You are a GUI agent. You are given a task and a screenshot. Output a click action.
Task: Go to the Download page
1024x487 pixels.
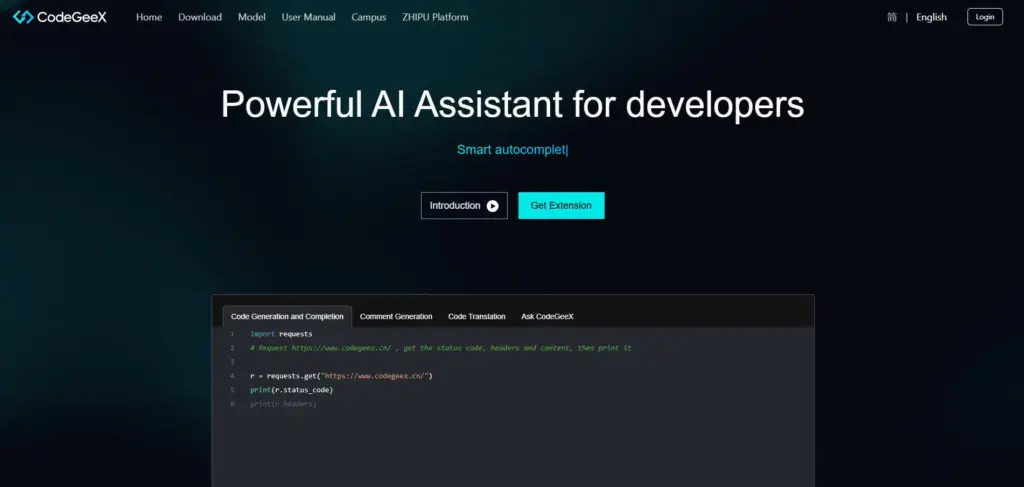200,17
